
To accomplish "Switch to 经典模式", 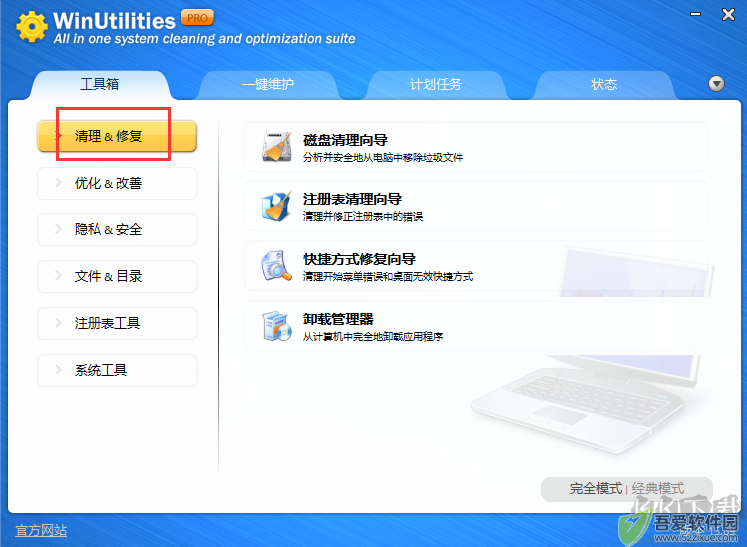I will click(658, 489).
